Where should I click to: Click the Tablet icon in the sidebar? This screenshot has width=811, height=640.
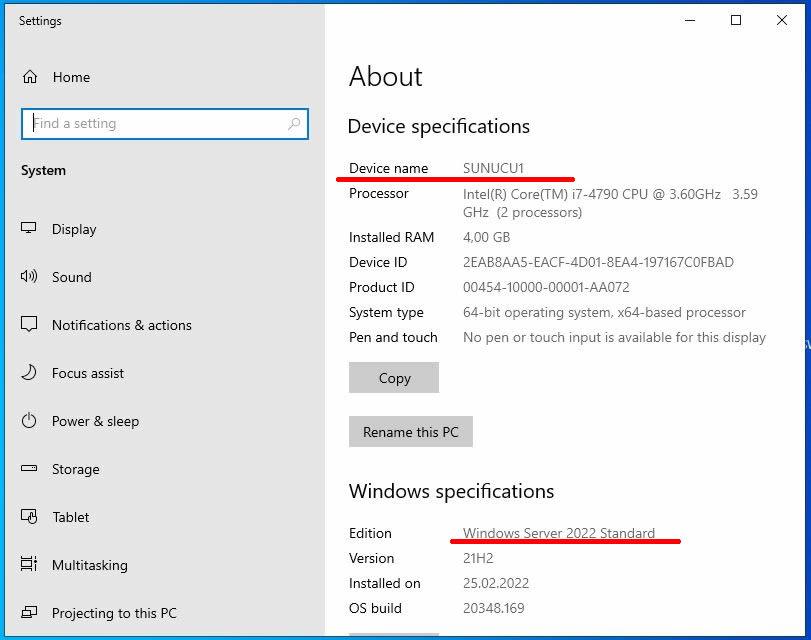(x=29, y=516)
